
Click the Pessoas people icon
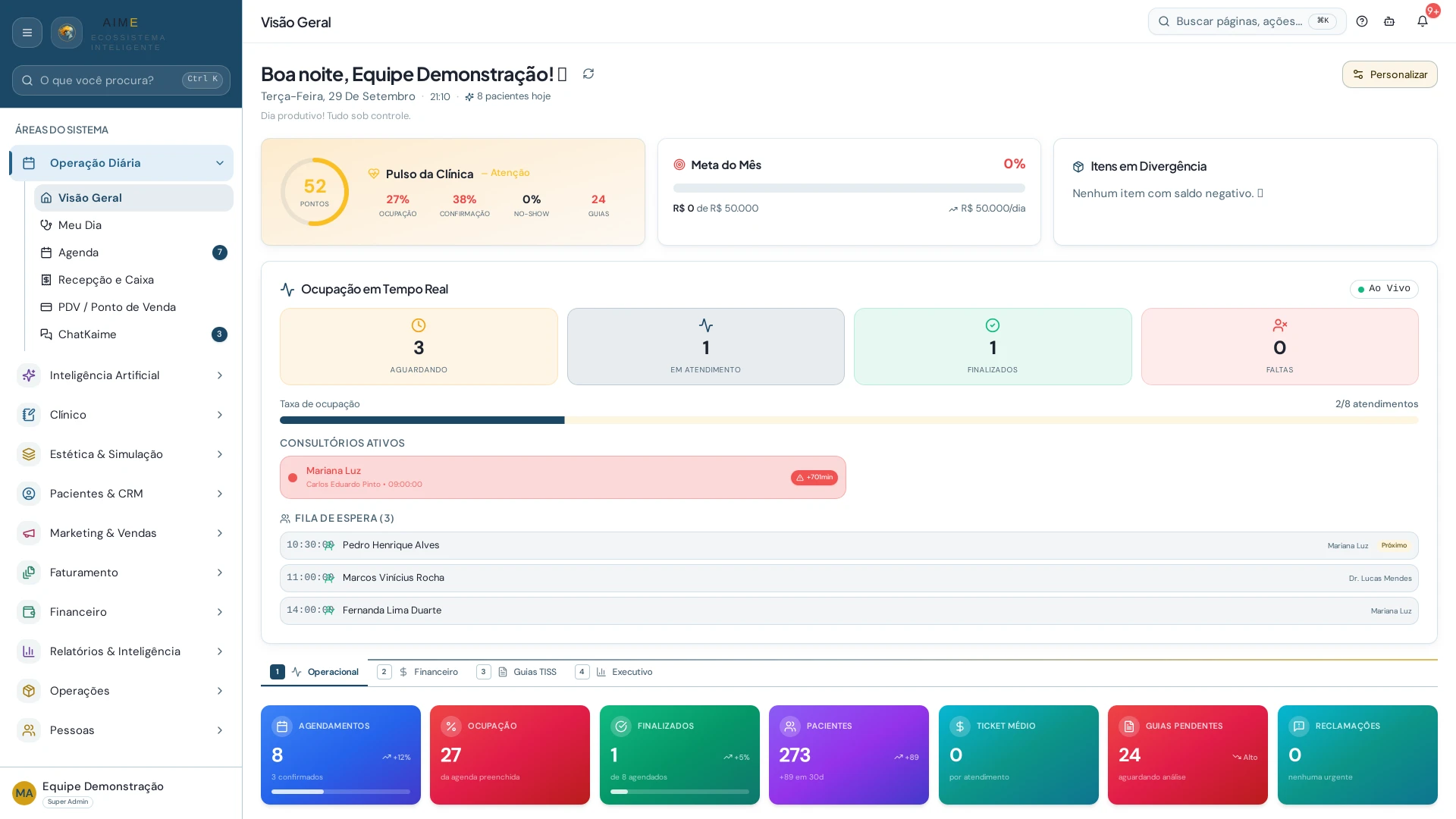tap(29, 730)
